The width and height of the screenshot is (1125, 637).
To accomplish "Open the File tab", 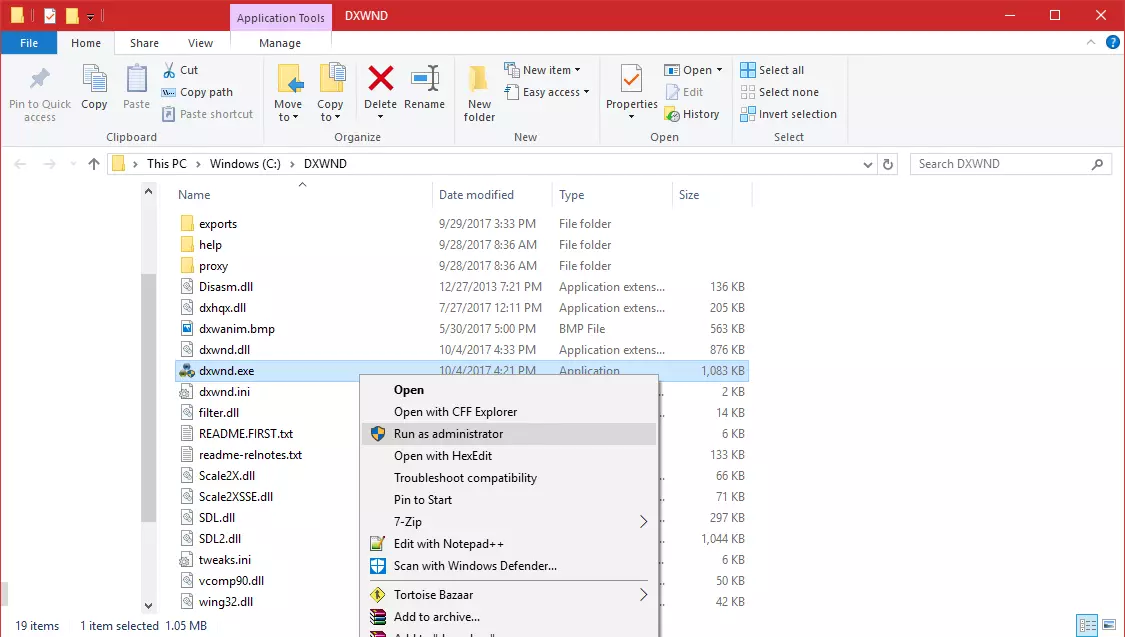I will [29, 43].
